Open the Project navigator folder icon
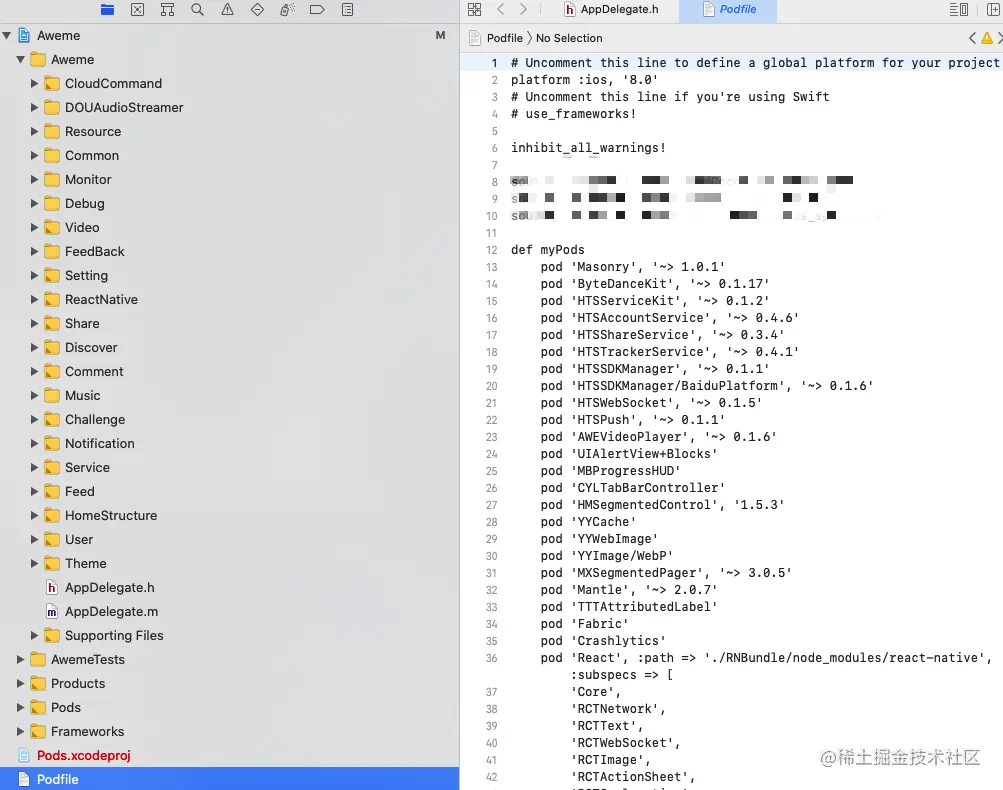This screenshot has height=790, width=1003. (x=107, y=10)
